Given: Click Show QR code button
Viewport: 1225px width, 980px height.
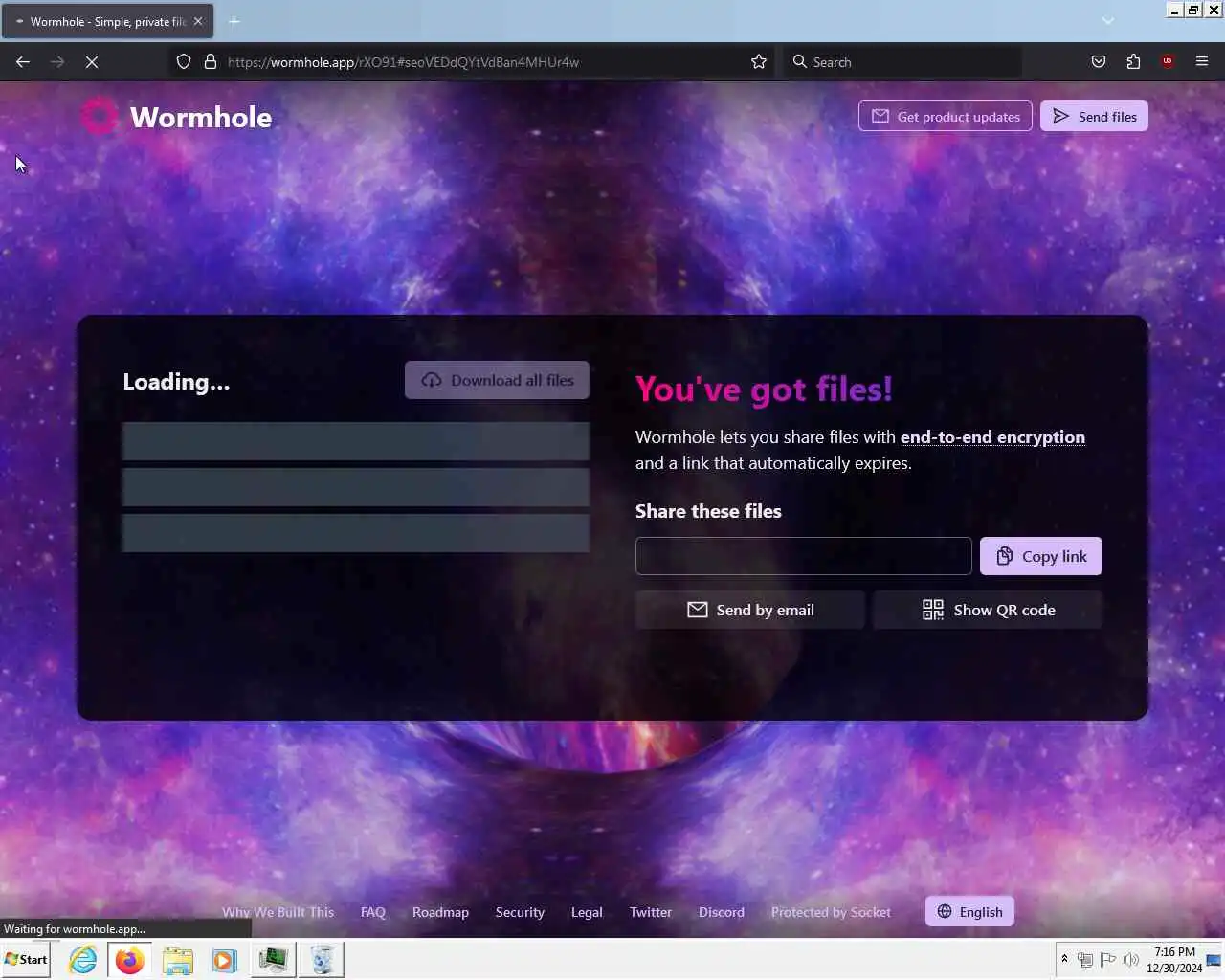Looking at the screenshot, I should [988, 610].
